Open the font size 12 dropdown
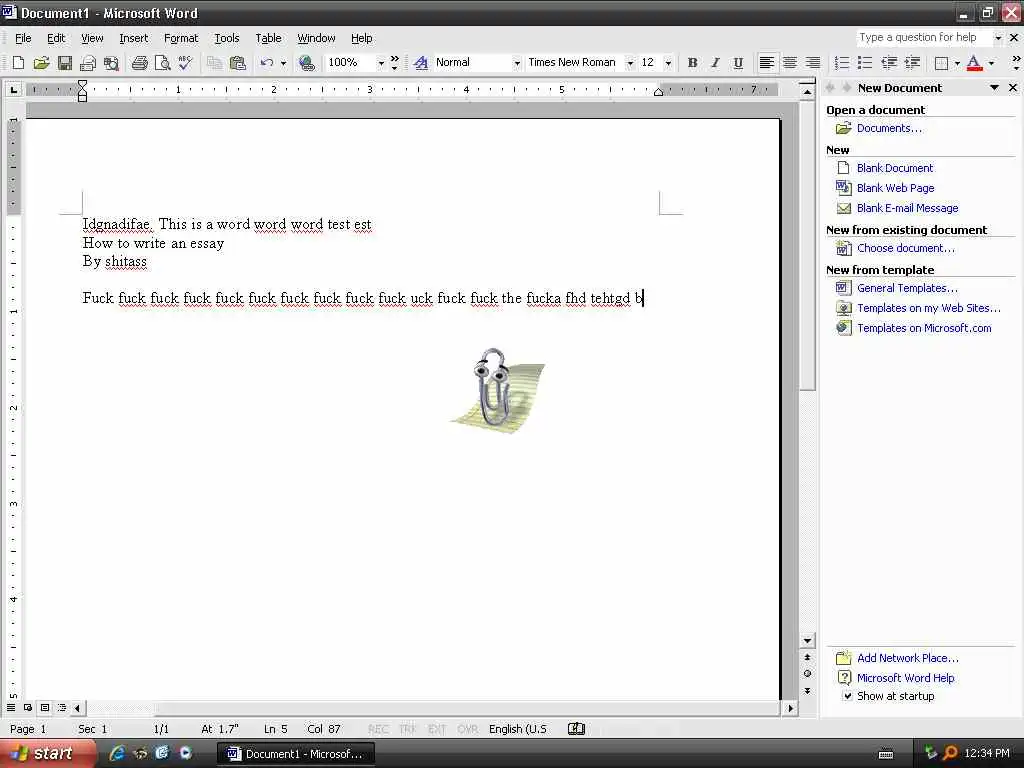 667,63
